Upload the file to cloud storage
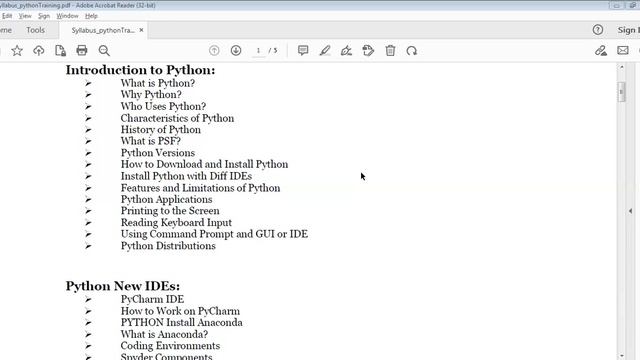Screen dimensions: 640x360 tap(39, 51)
